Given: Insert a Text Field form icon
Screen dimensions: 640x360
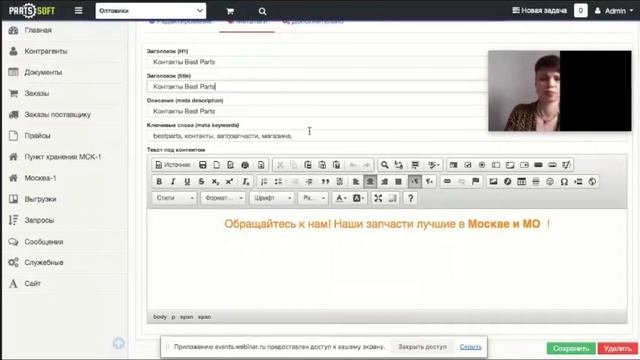Looking at the screenshot, I should (x=496, y=165).
